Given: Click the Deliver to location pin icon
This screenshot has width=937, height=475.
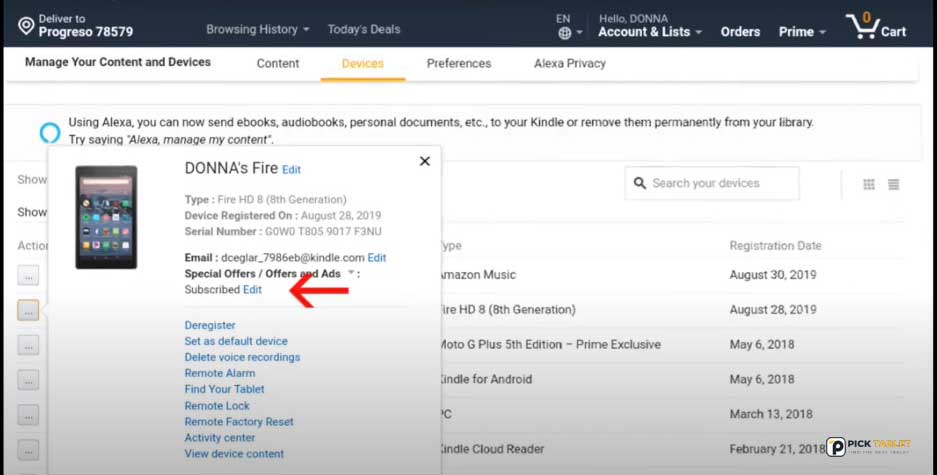Looking at the screenshot, I should [x=26, y=26].
